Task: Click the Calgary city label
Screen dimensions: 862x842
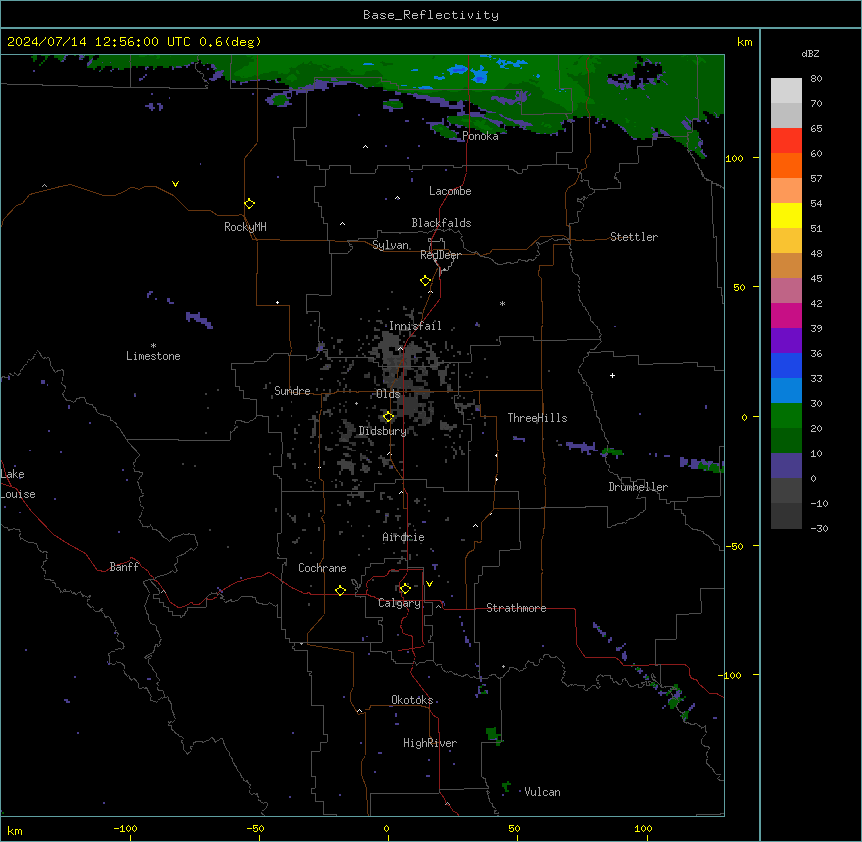Action: coord(399,603)
